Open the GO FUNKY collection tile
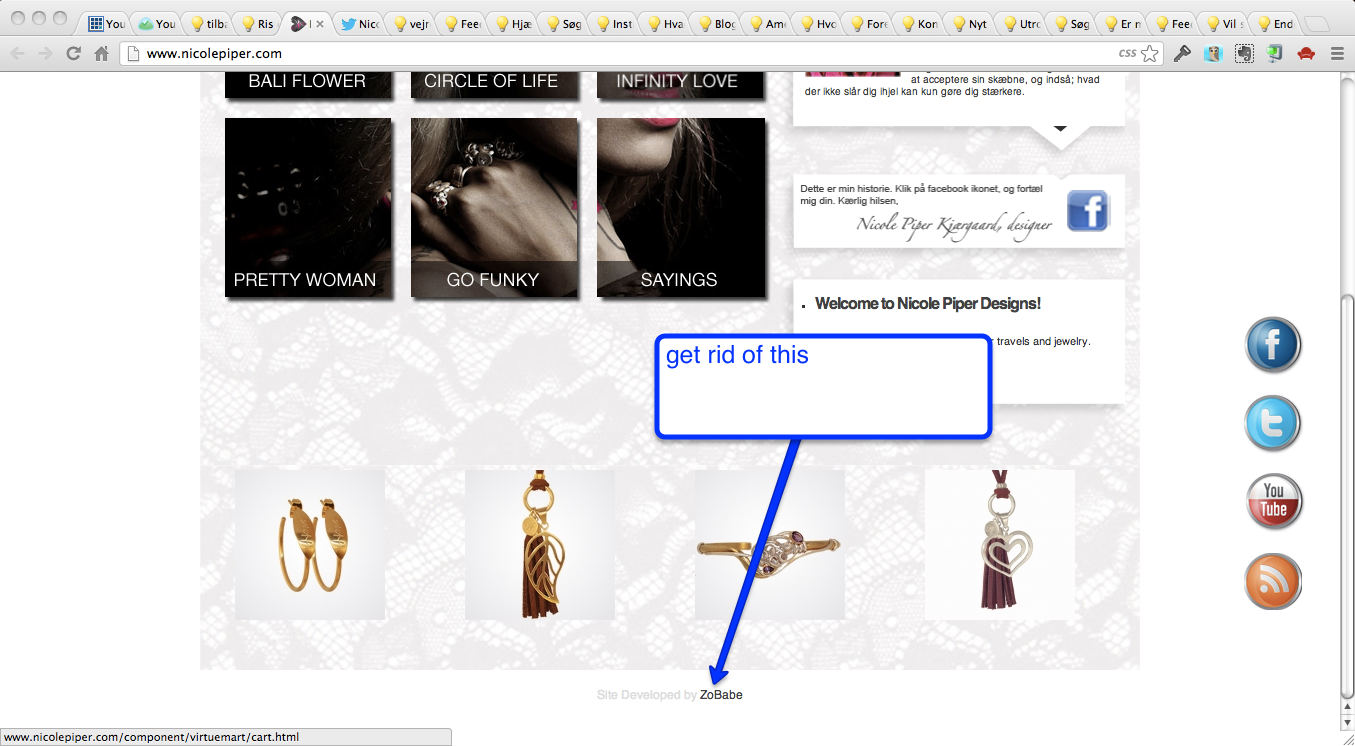Image resolution: width=1355 pixels, height=746 pixels. pyautogui.click(x=494, y=207)
